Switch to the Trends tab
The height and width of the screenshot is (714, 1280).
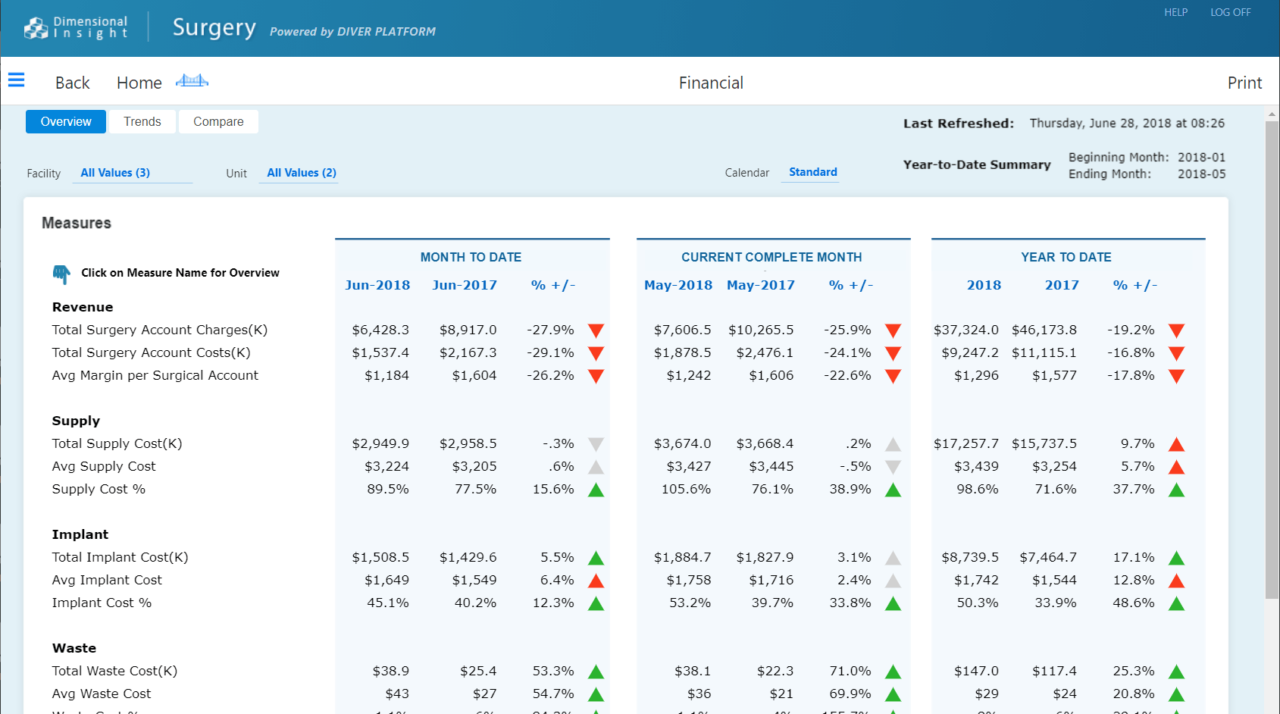(x=142, y=122)
